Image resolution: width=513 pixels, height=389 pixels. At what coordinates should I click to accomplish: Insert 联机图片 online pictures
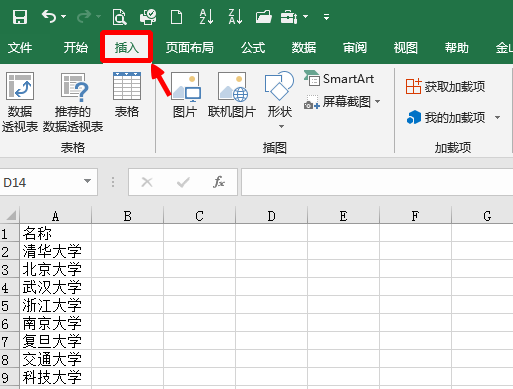point(232,95)
